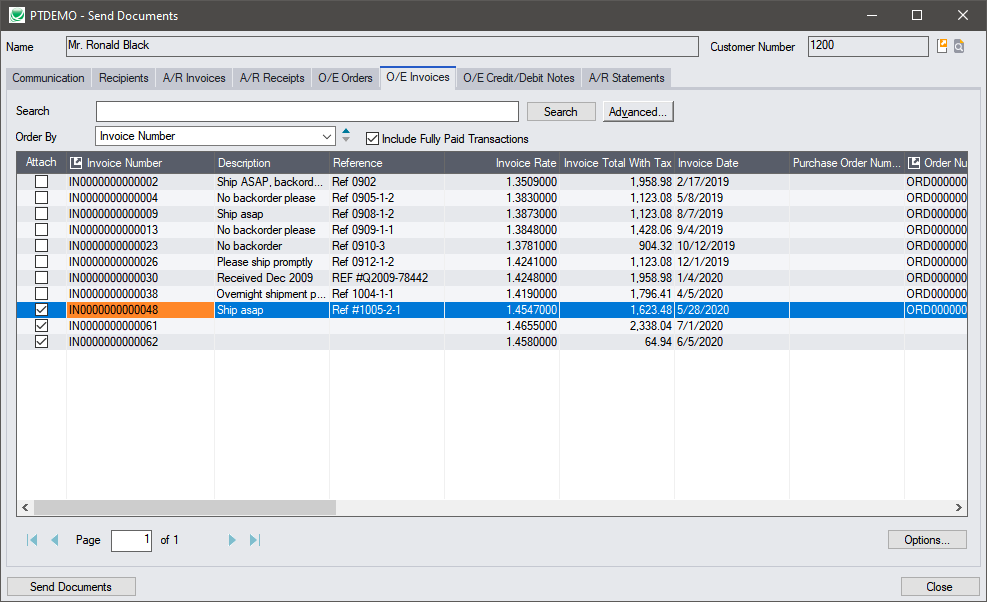Open the Communication tab
The image size is (987, 602).
click(x=48, y=78)
